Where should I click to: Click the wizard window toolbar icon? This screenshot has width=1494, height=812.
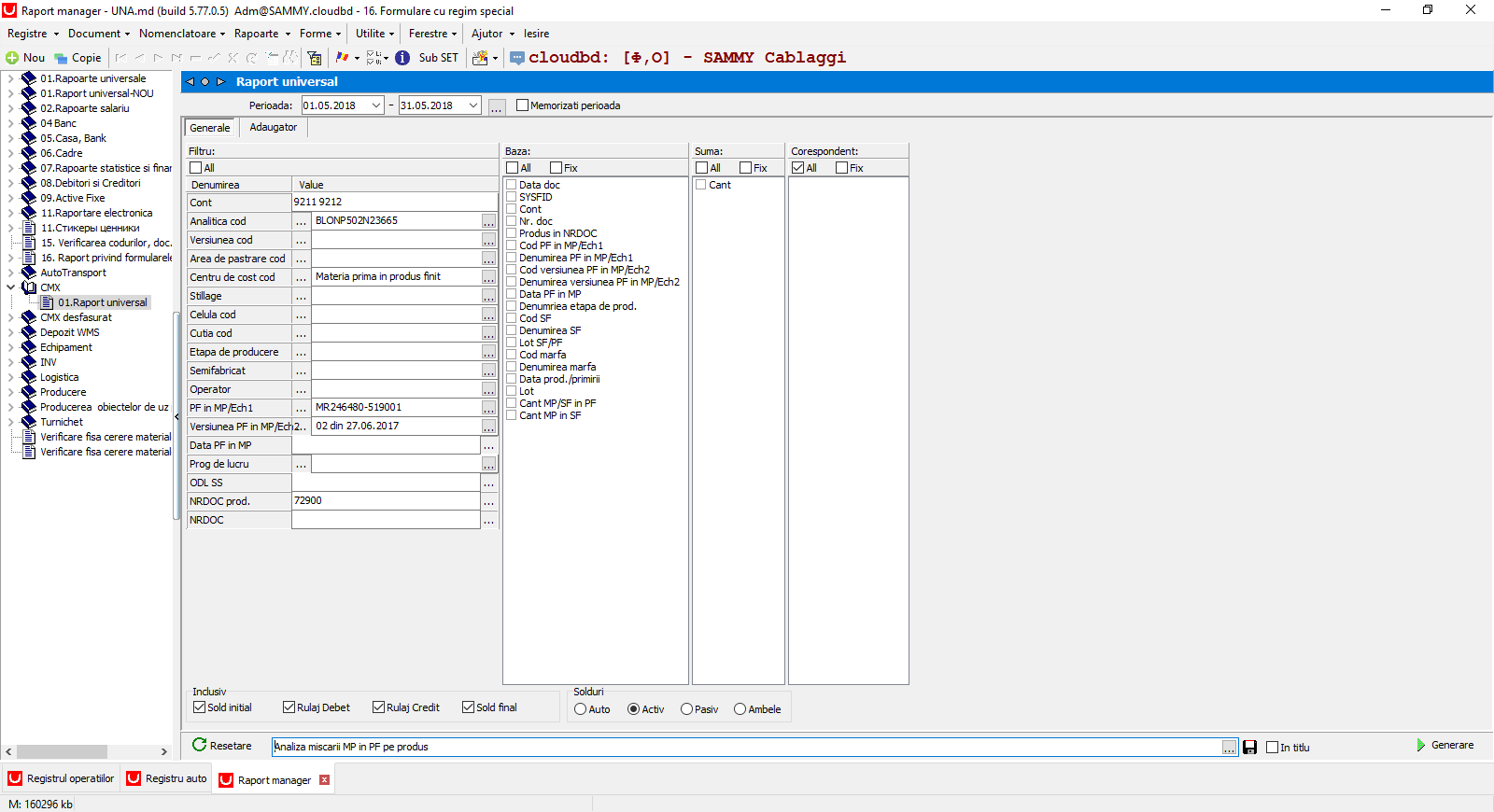[480, 58]
